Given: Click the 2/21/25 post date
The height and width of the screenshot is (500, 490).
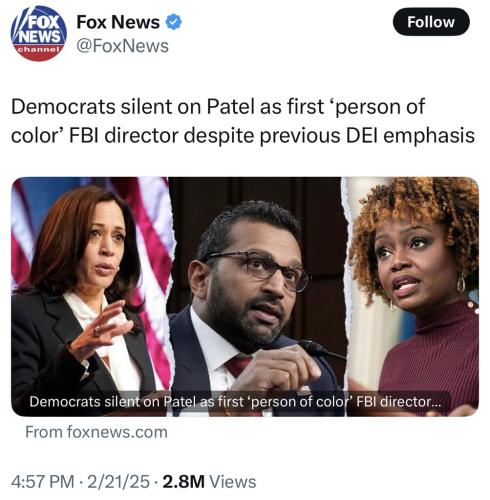Looking at the screenshot, I should point(118,482).
